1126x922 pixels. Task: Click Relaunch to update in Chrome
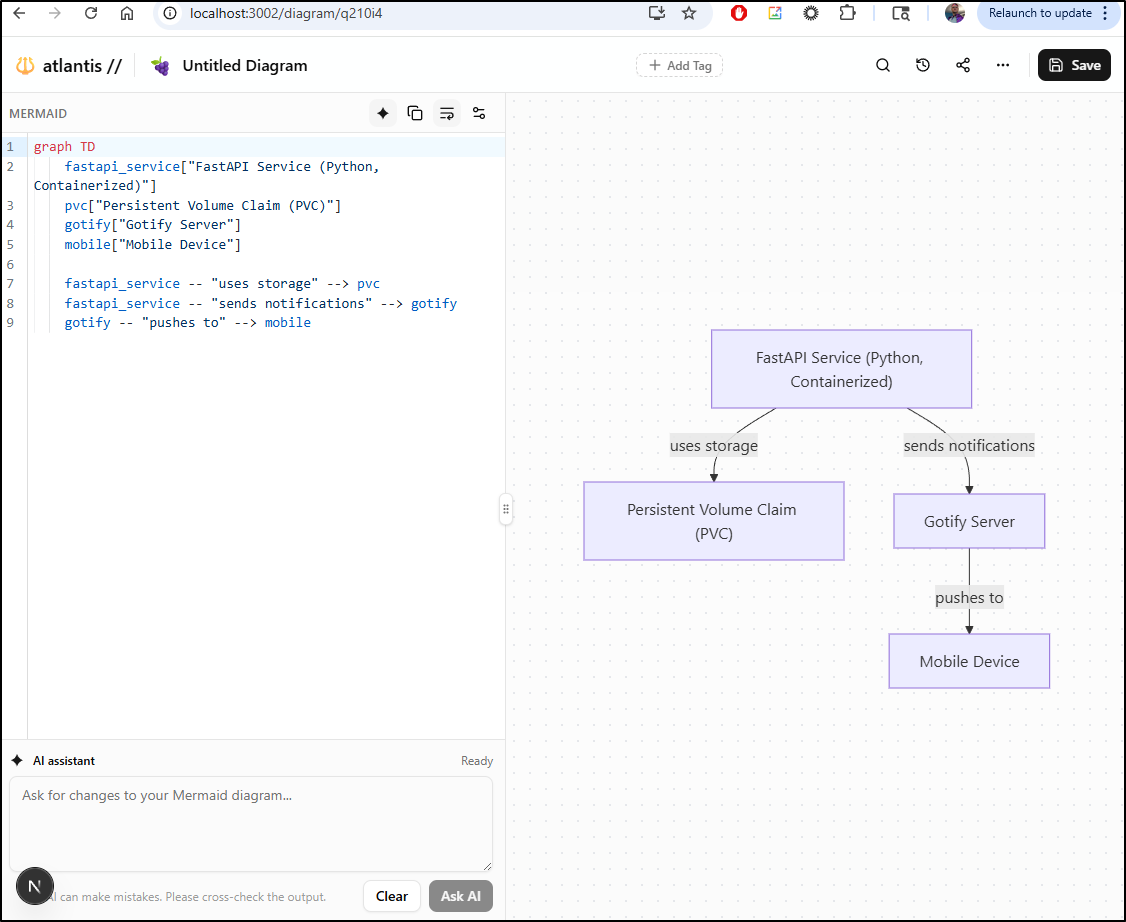1040,13
